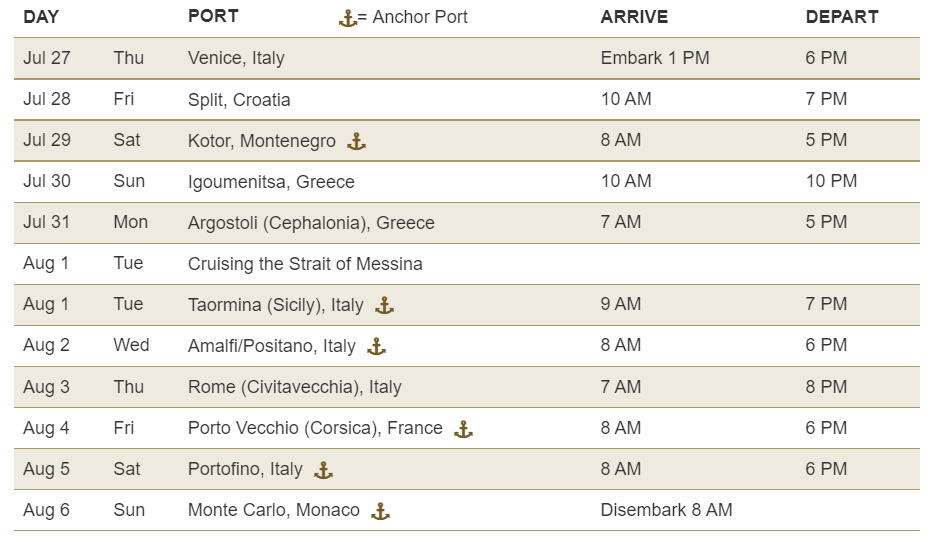
Task: Click the anchor icon beside Kotor, Montenegro
Action: point(356,142)
